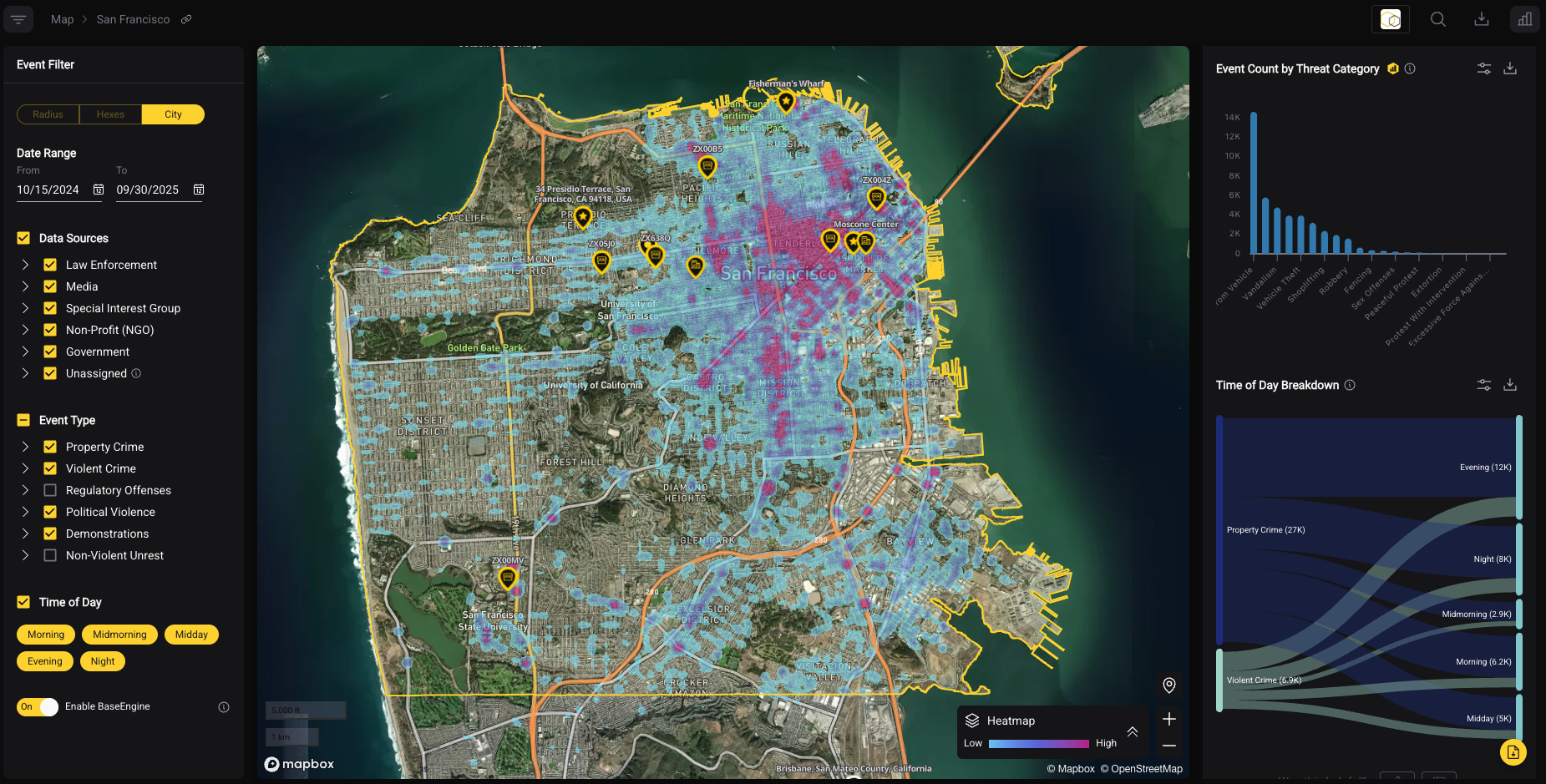
Task: Go to Map breadcrumb
Action: click(x=62, y=19)
